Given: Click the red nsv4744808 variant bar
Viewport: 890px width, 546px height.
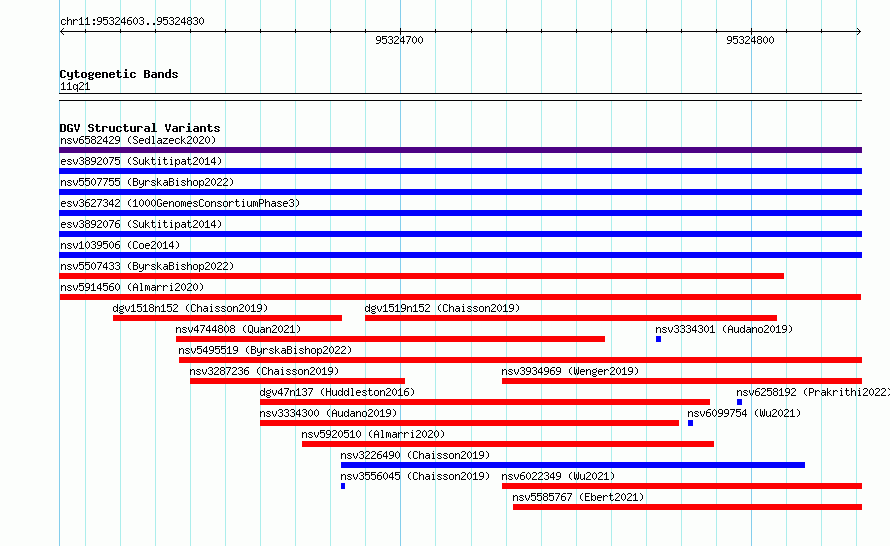Looking at the screenshot, I should tap(391, 339).
